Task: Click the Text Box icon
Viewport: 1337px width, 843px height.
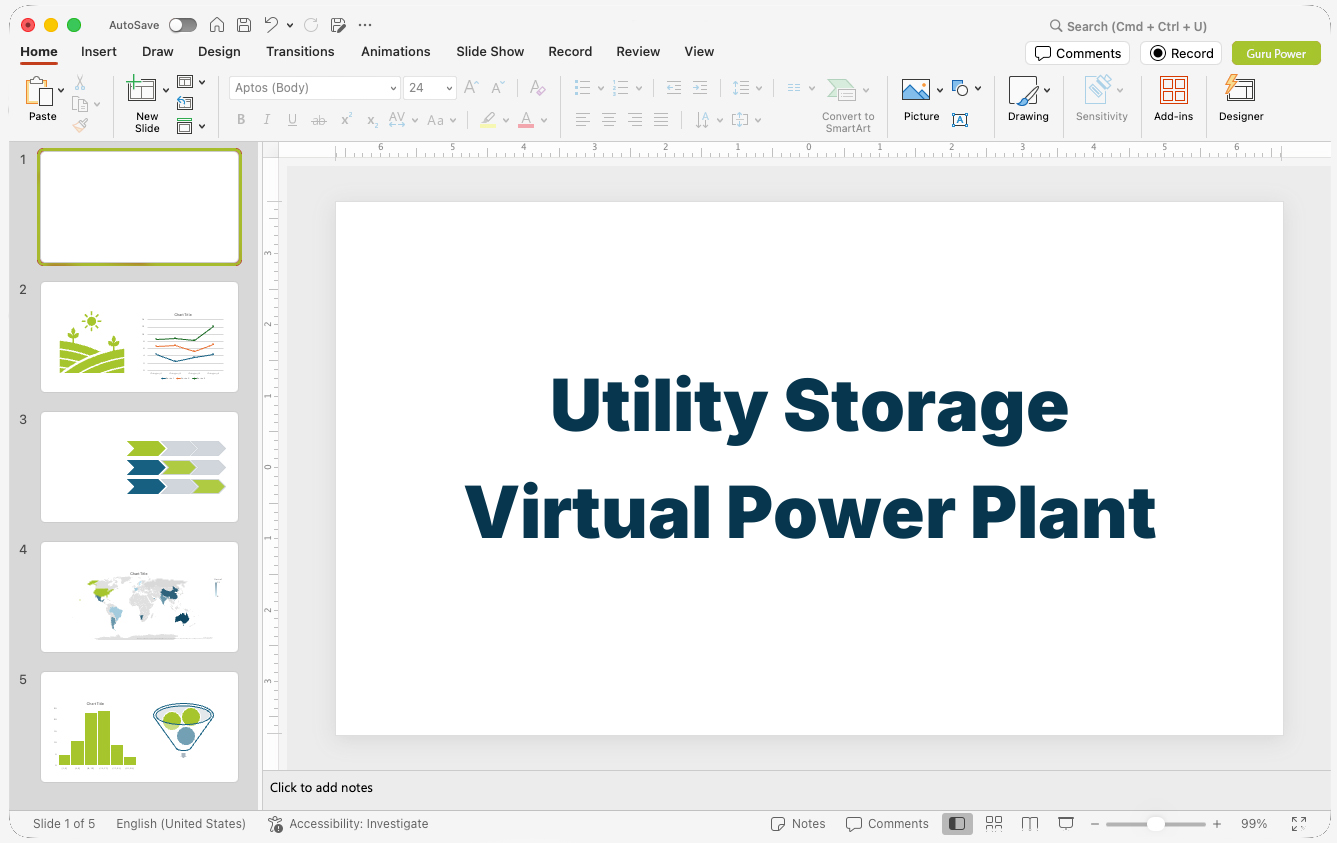Action: pyautogui.click(x=960, y=120)
